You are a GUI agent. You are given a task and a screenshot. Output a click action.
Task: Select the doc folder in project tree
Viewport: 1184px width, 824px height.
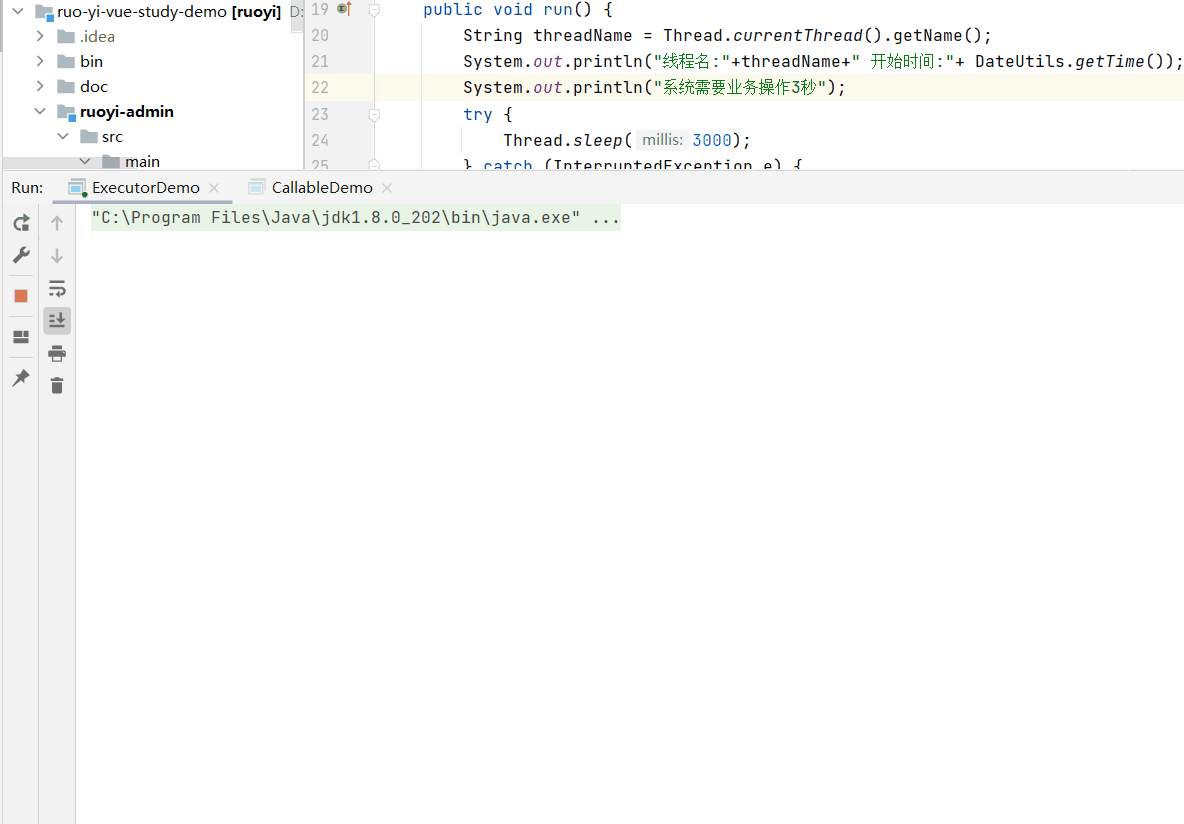(93, 87)
